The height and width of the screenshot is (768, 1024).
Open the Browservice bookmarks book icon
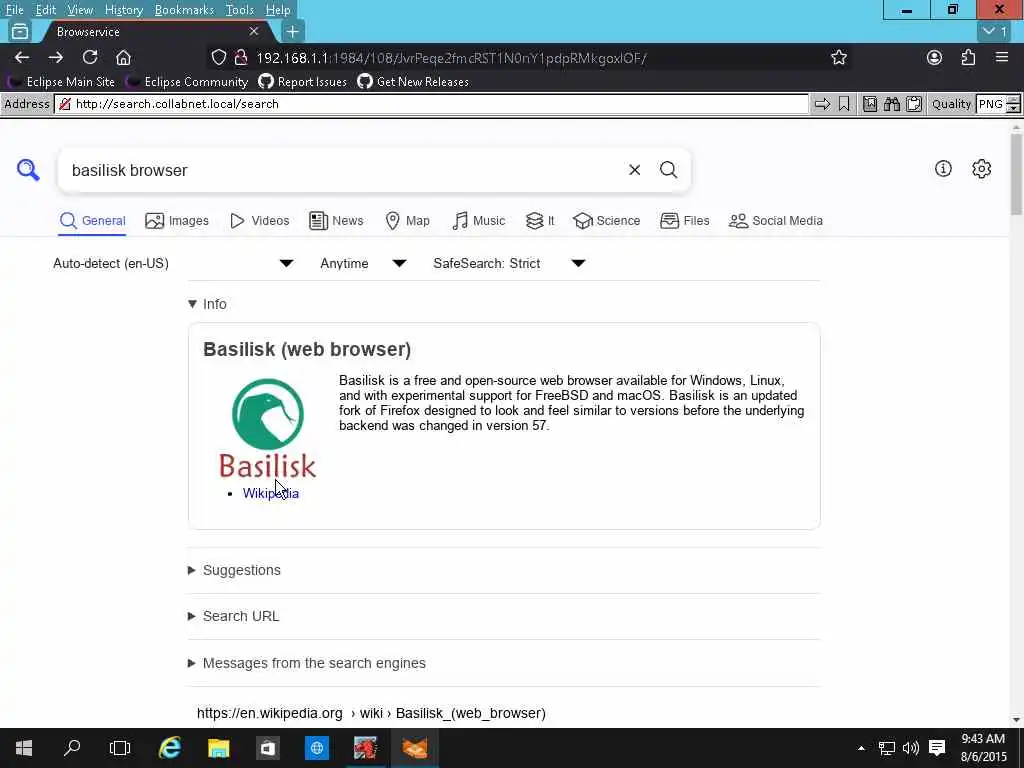(x=870, y=104)
